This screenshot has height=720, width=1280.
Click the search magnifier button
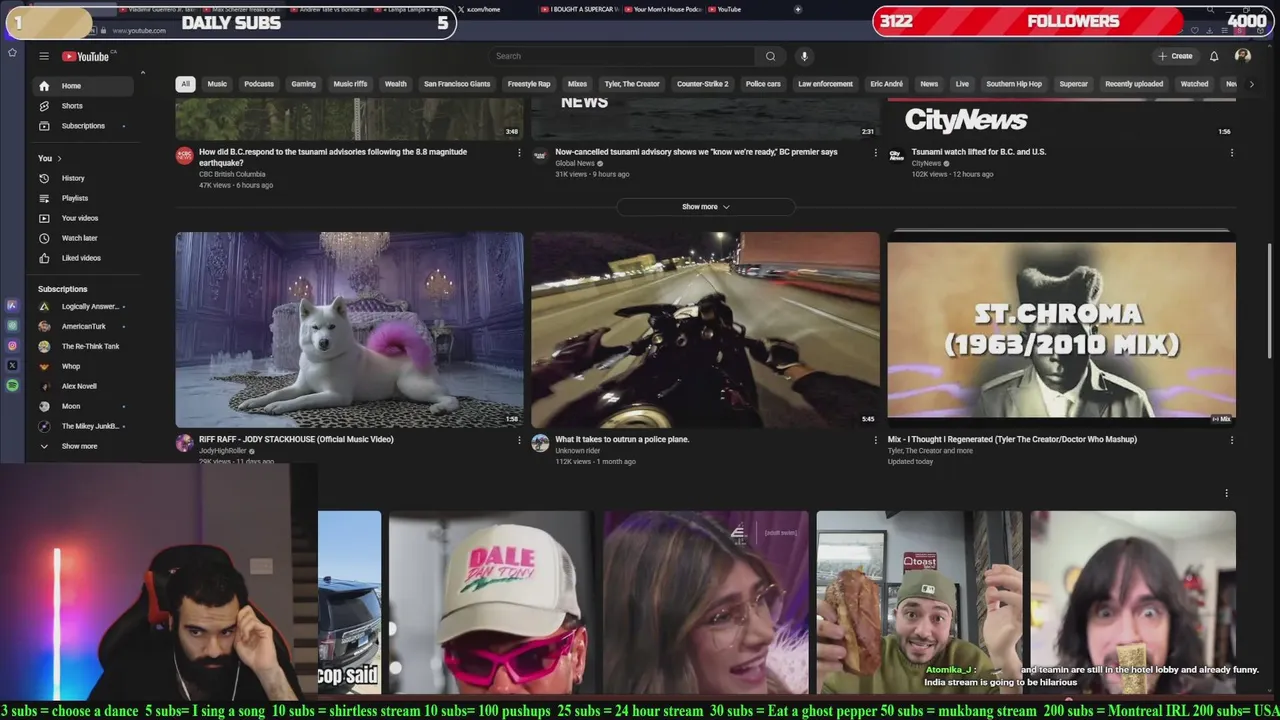pos(770,56)
